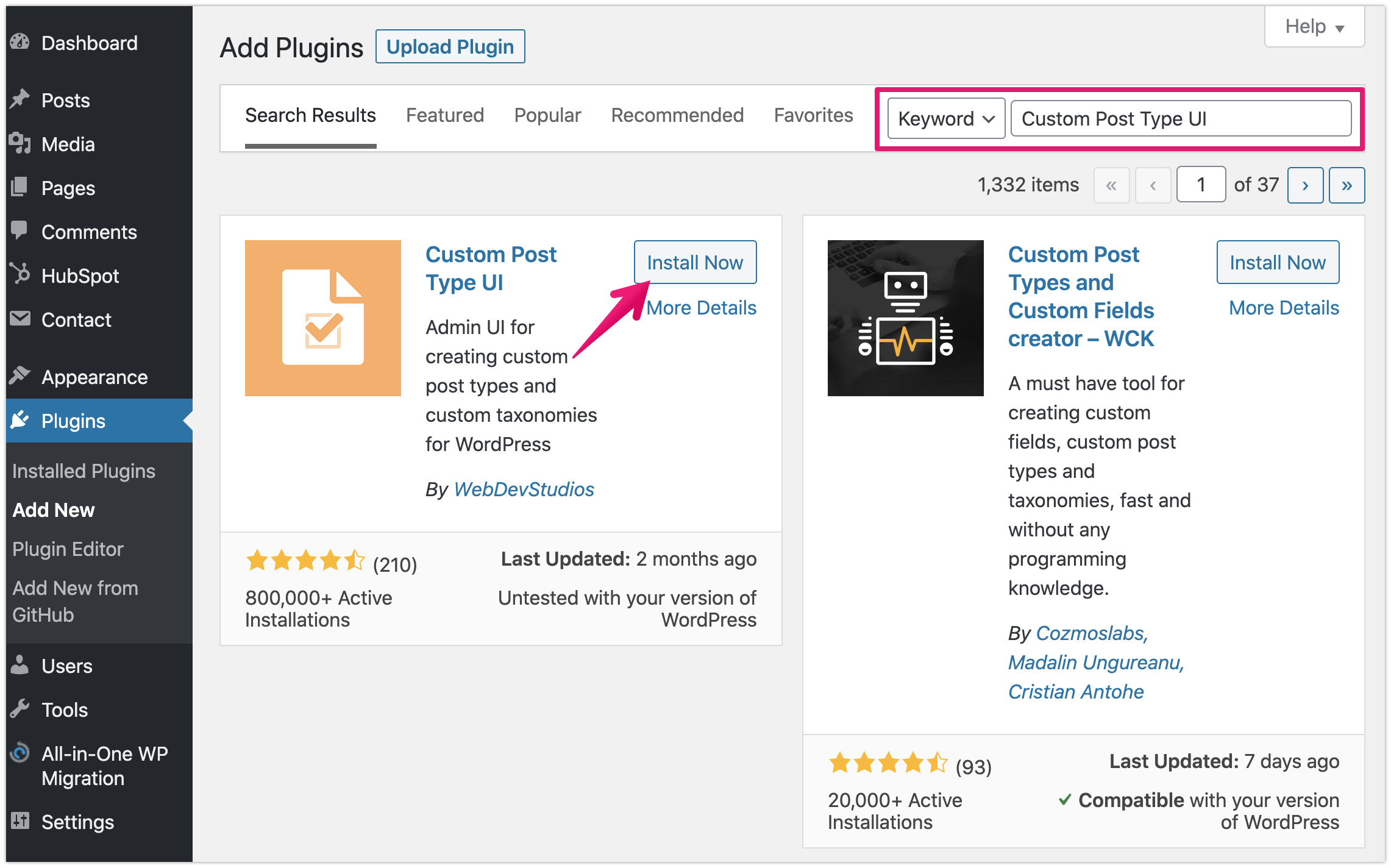Viewport: 1391px width, 868px height.
Task: Click the Dashboard gauge icon
Action: click(20, 42)
